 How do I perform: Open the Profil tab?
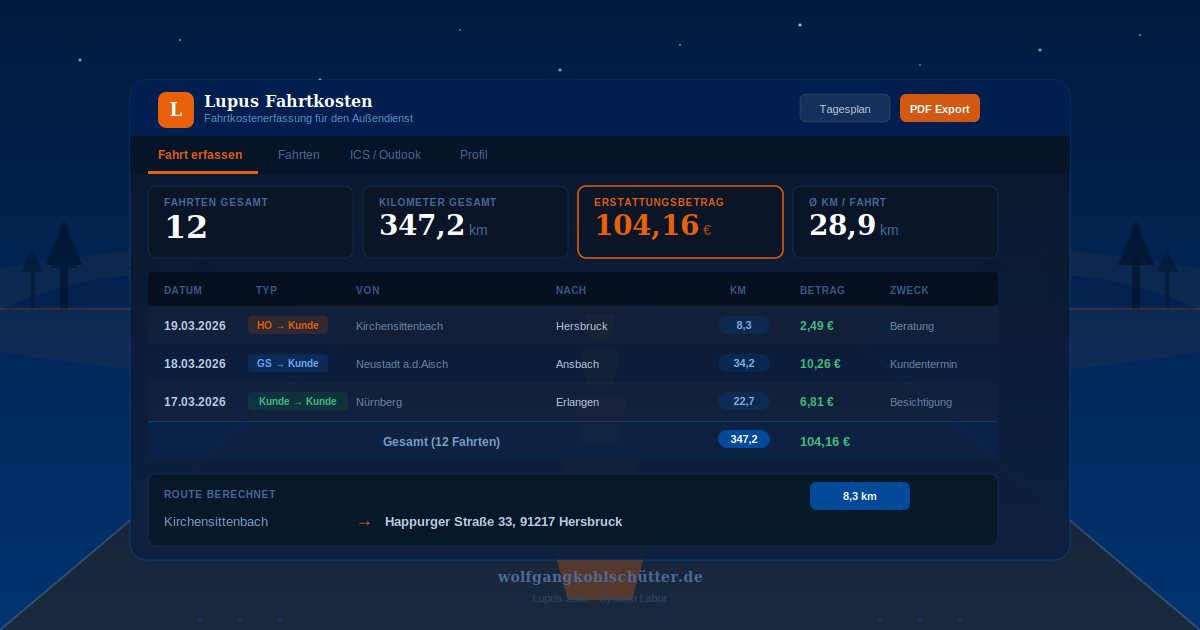pos(473,155)
